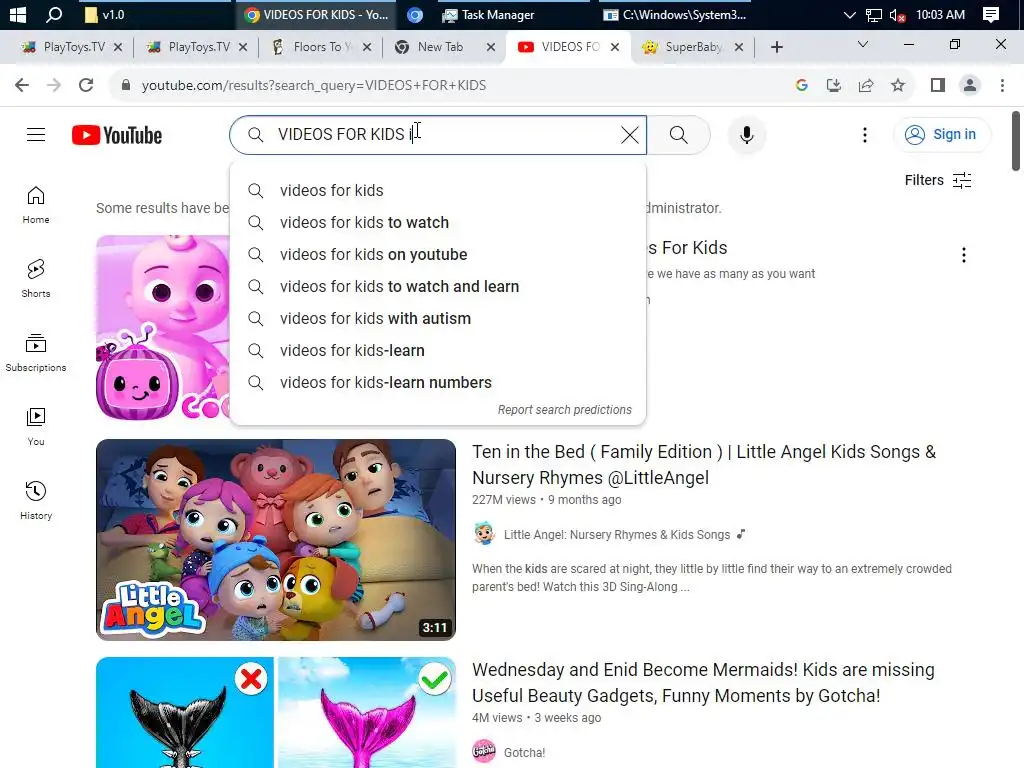The height and width of the screenshot is (768, 1024).
Task: Click the muted volume tray icon
Action: point(897,14)
